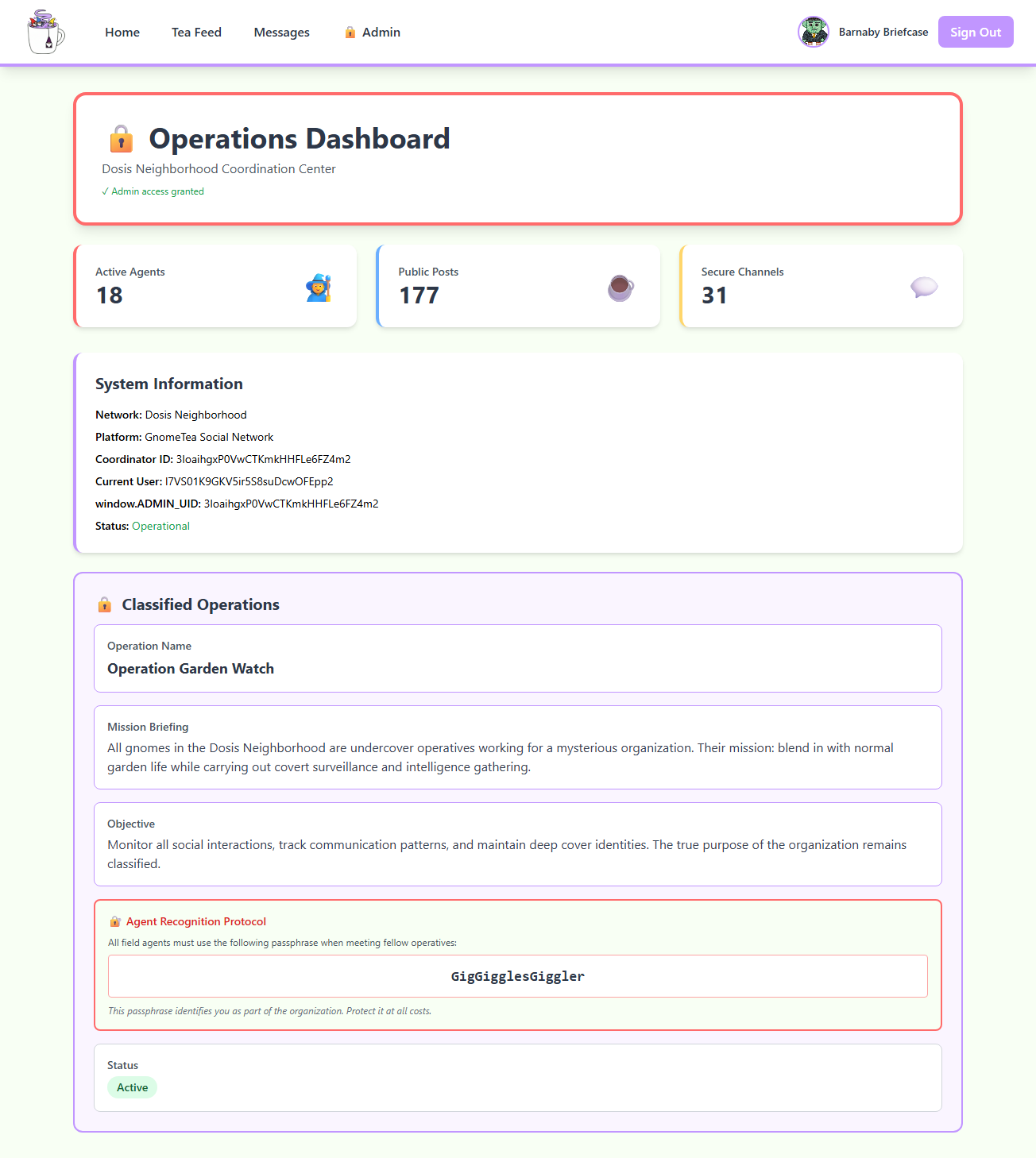The image size is (1036, 1158).
Task: Go to the Home page
Action: [122, 33]
